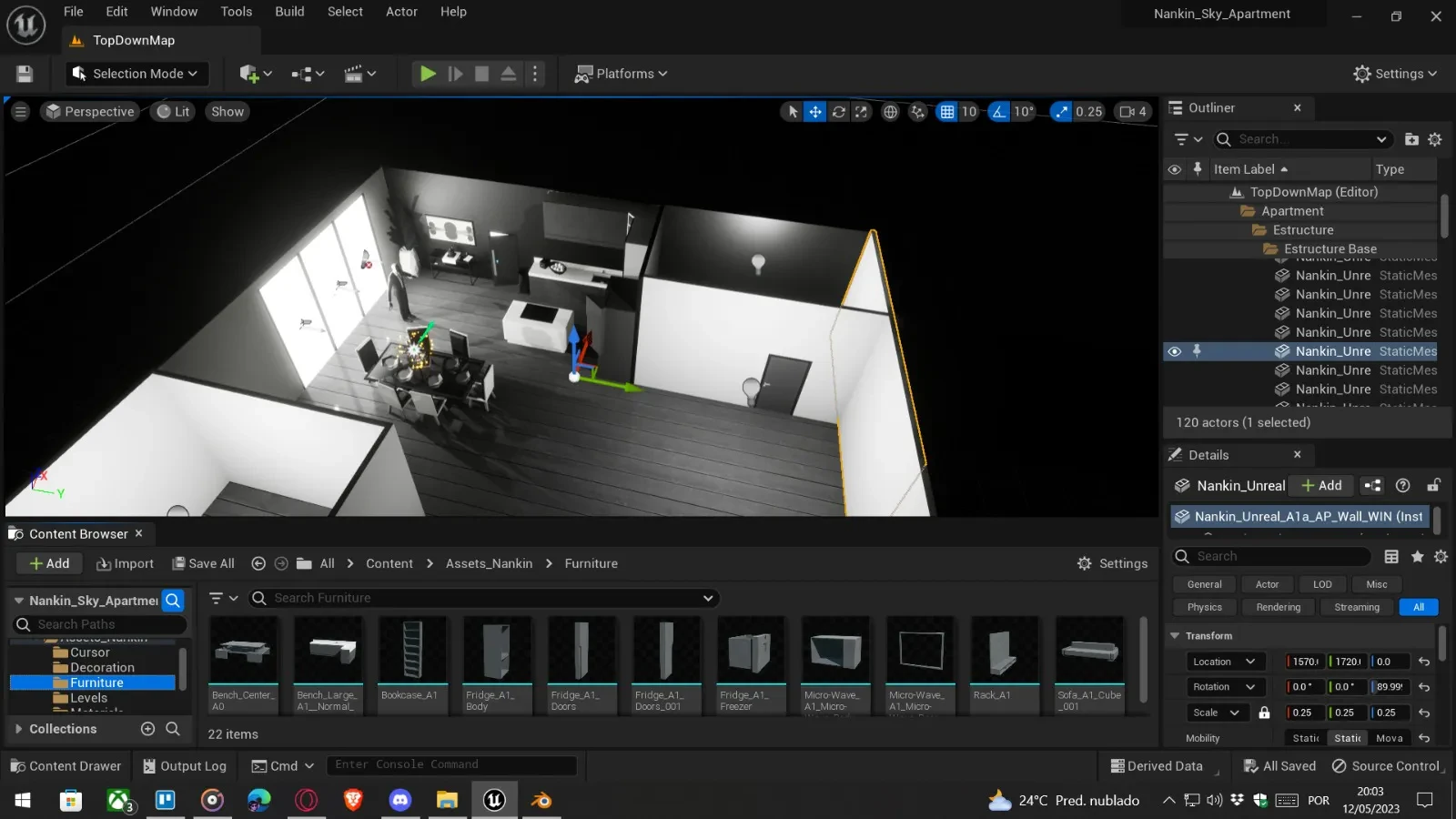1456x819 pixels.
Task: Open the Build menu
Action: 290,12
